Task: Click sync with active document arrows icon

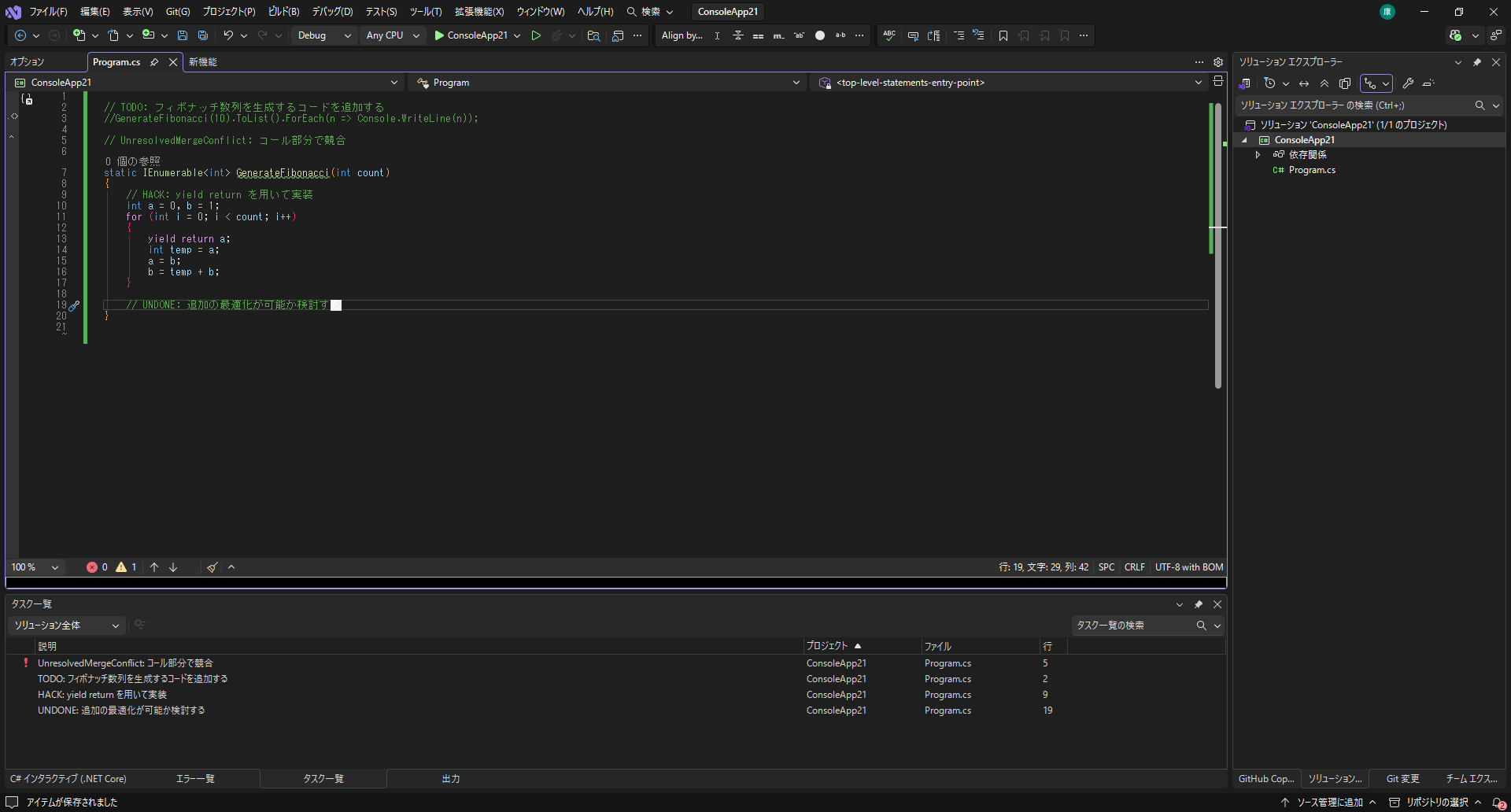Action: (x=1304, y=83)
